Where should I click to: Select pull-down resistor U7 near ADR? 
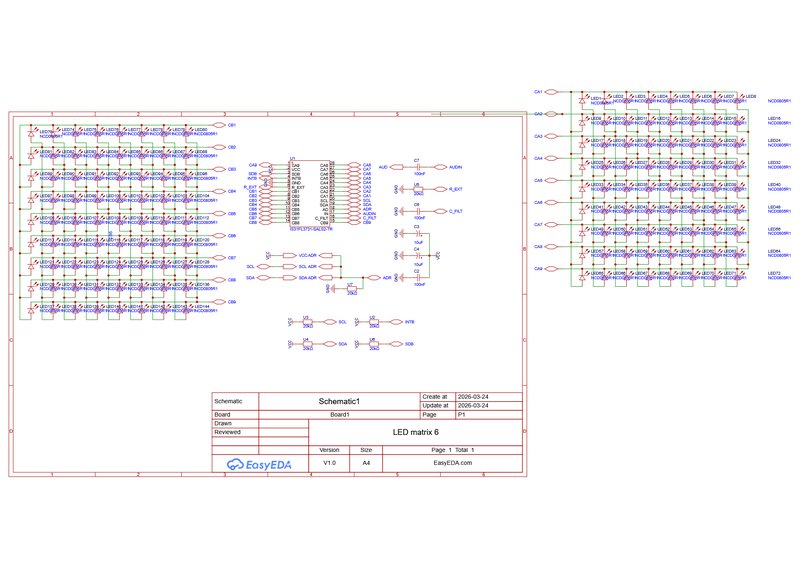coord(351,289)
